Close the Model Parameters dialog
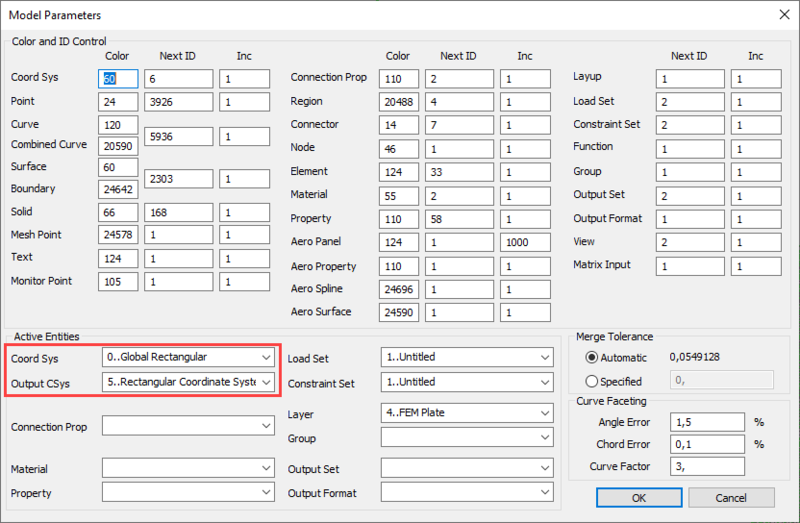Viewport: 800px width, 523px height. tap(784, 15)
